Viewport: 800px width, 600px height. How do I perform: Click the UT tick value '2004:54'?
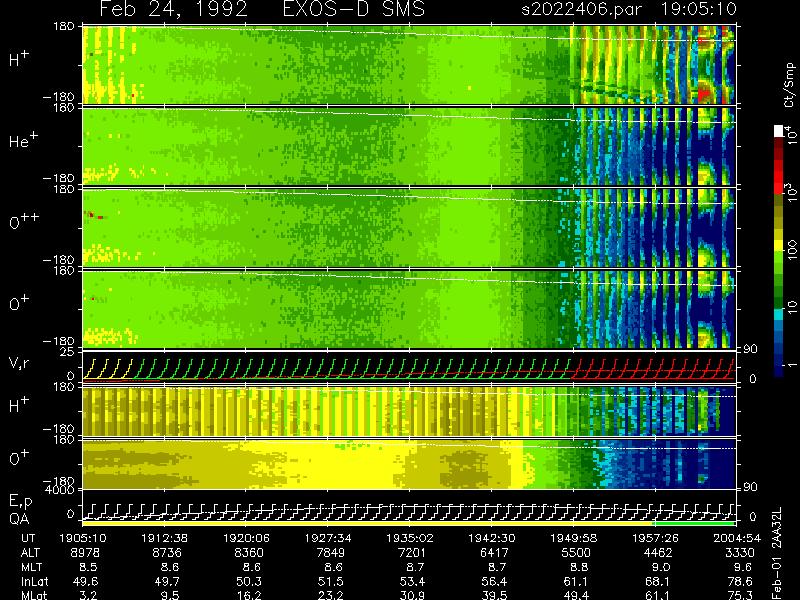(737, 538)
